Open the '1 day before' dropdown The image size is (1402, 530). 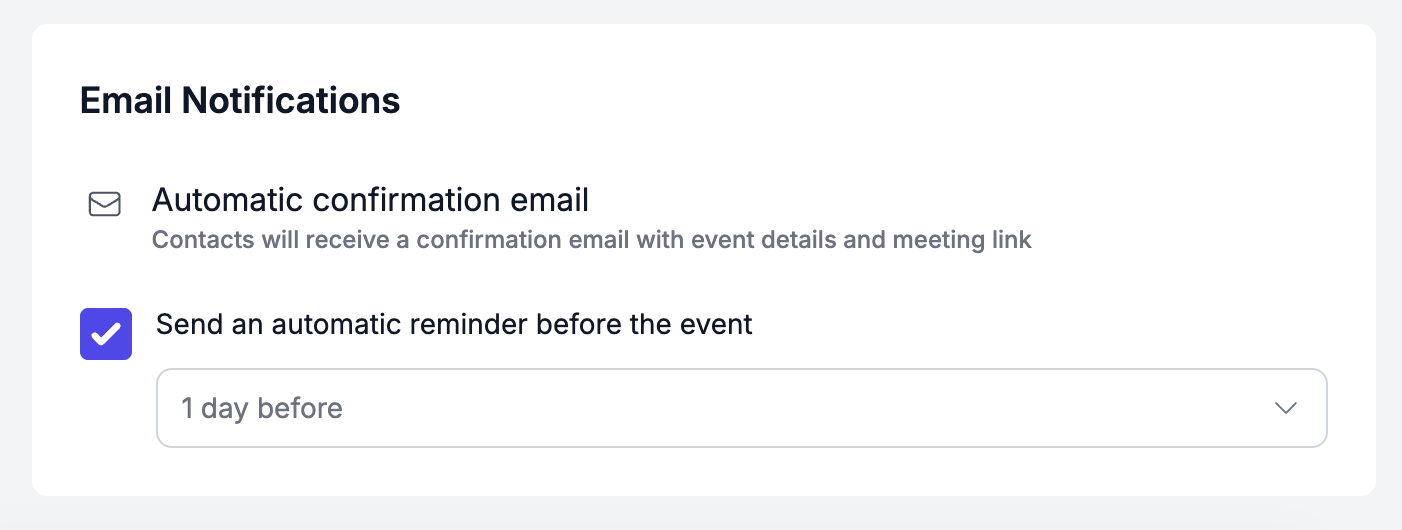[x=742, y=408]
